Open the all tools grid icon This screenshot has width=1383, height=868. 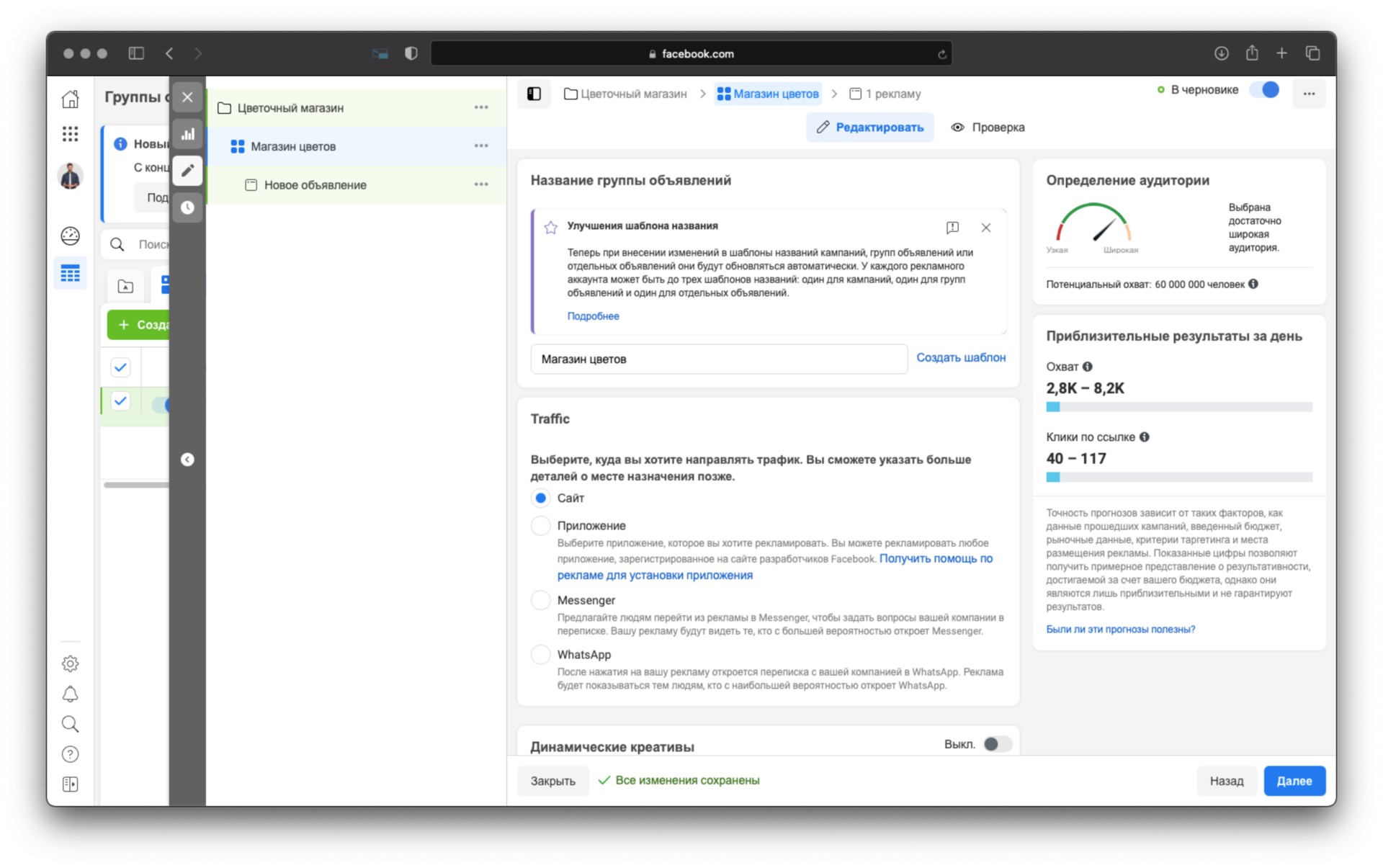coord(70,134)
